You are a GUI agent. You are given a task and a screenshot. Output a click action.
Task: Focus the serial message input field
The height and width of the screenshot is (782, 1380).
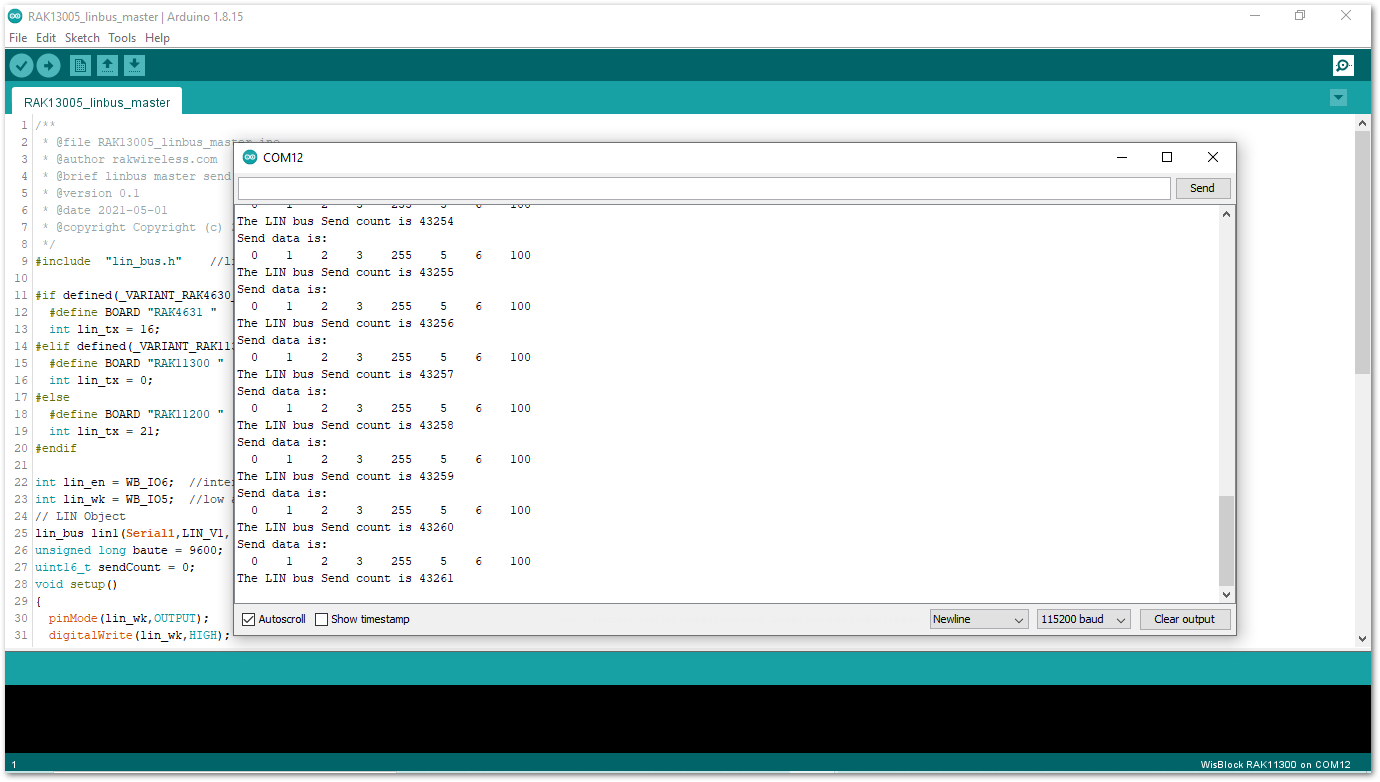704,188
